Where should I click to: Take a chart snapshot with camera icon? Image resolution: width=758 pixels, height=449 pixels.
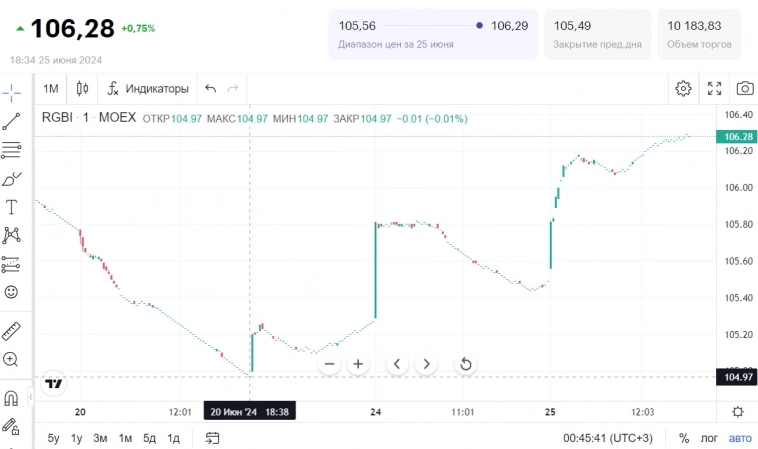click(744, 88)
